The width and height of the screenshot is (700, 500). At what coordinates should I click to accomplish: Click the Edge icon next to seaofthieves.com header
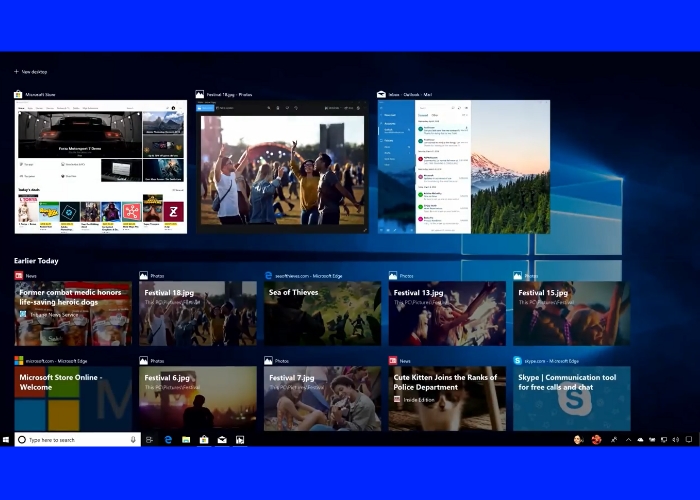(268, 275)
